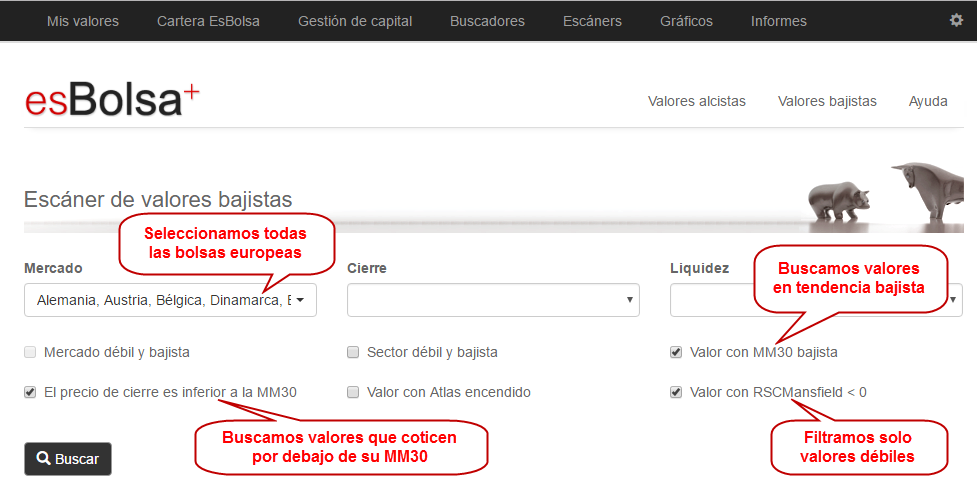
Task: Uncheck Valor con MM30 bajista
Action: 676,352
